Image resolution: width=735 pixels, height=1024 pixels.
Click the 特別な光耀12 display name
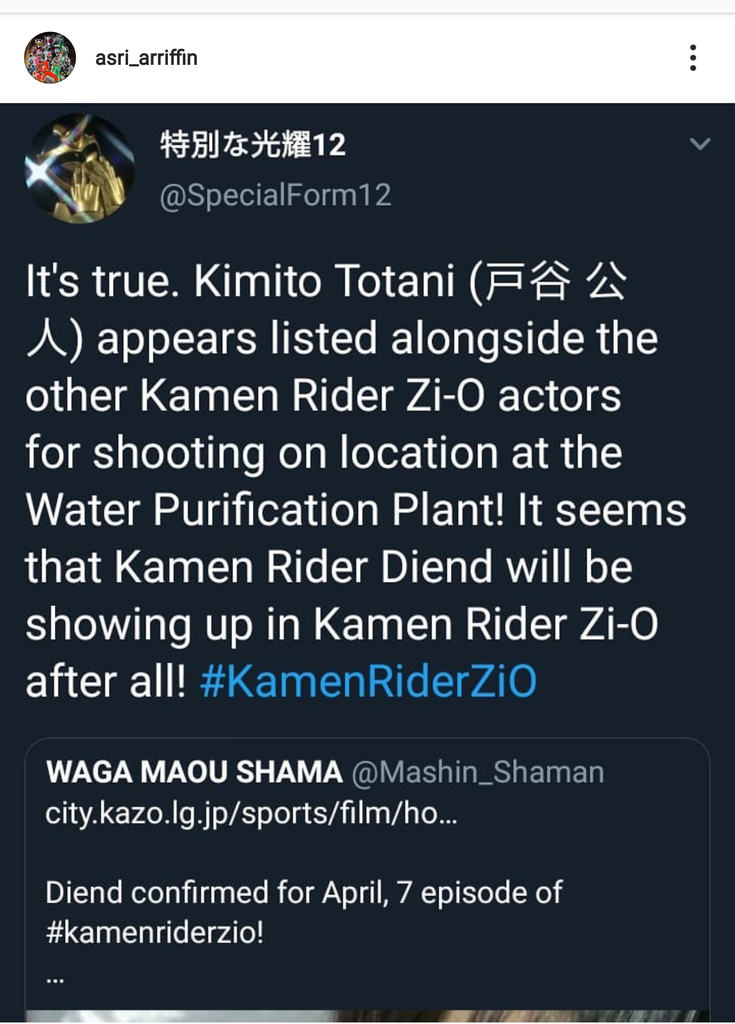pos(253,145)
